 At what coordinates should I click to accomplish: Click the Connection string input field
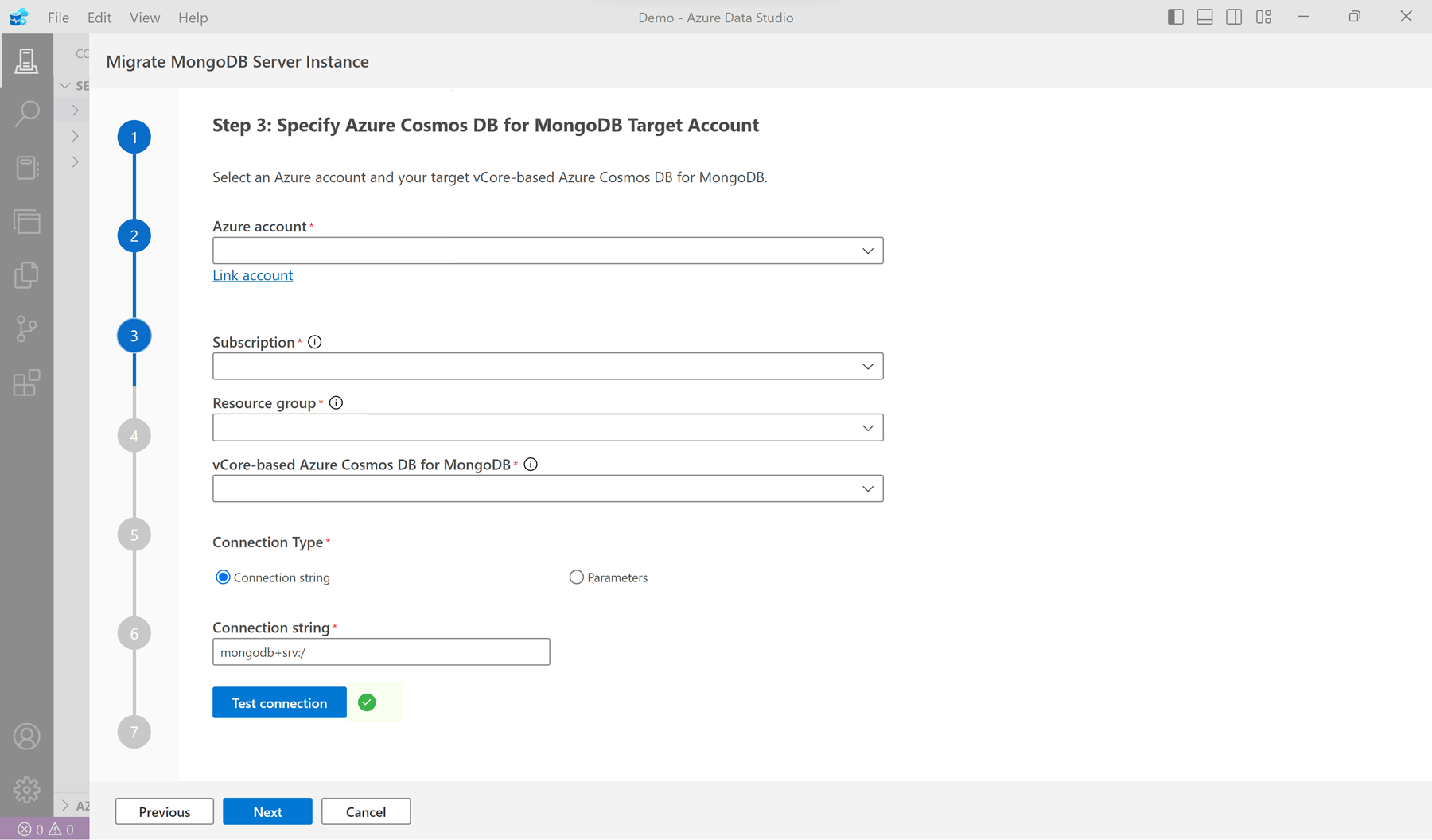(x=381, y=651)
